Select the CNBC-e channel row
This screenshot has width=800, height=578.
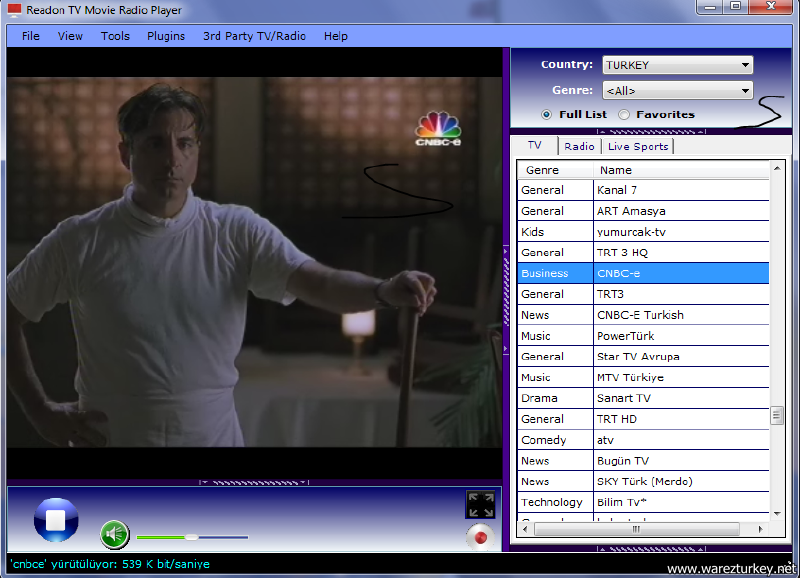pyautogui.click(x=643, y=273)
